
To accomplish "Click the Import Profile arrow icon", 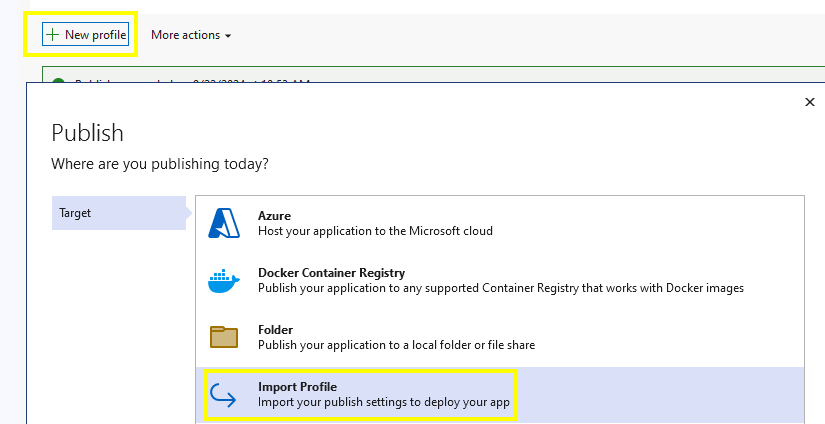I will tap(223, 395).
